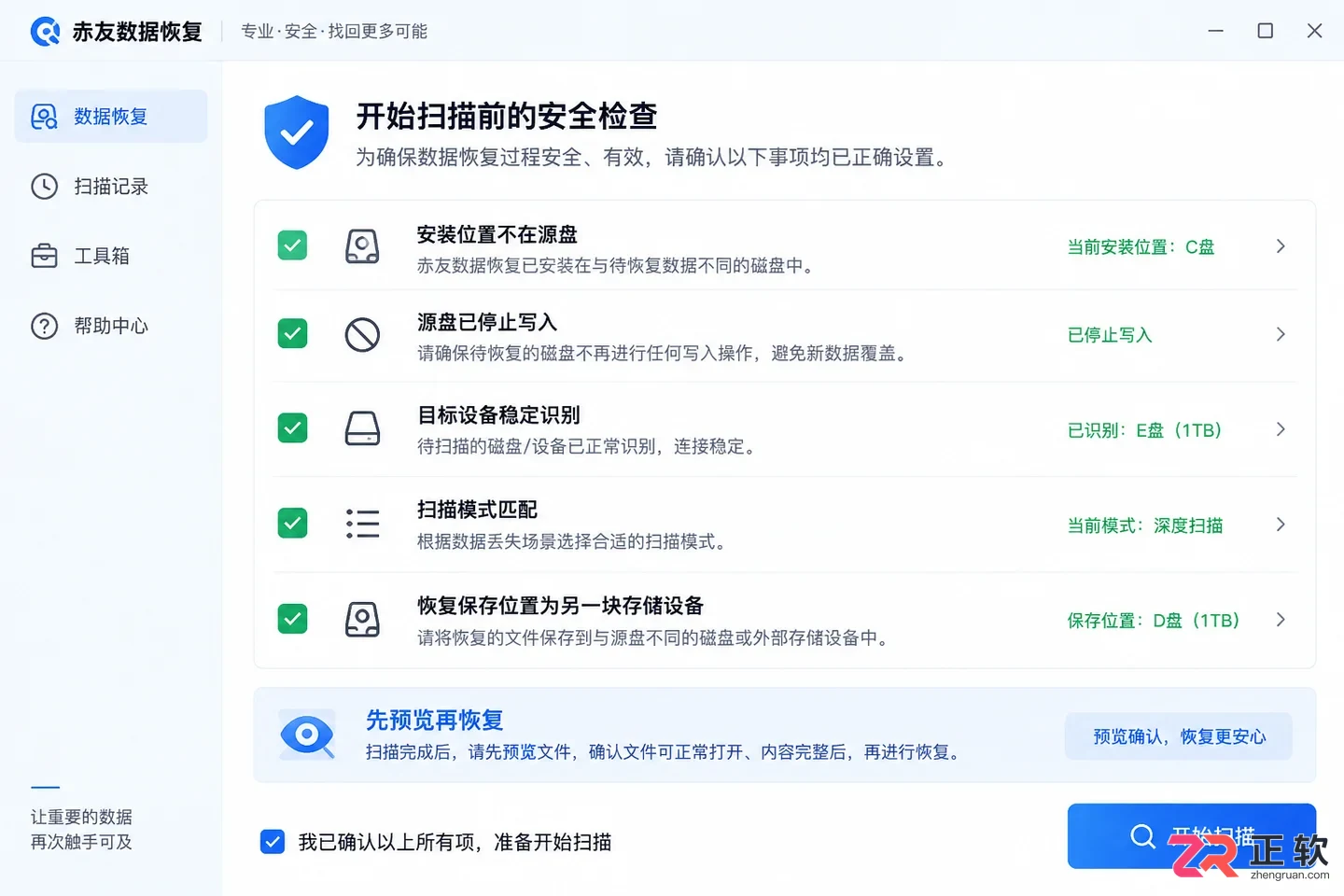The width and height of the screenshot is (1344, 896).
Task: Click the 先预览再恢复 heading text
Action: [435, 720]
